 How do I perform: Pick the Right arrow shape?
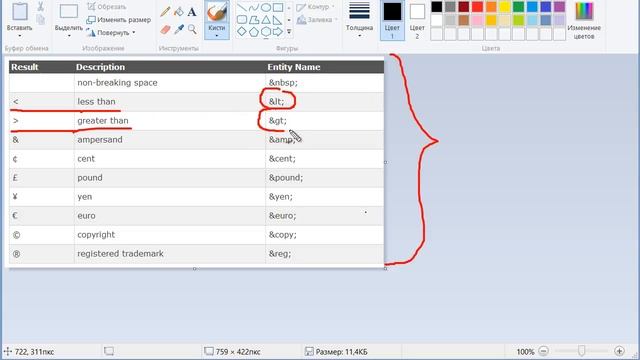278,31
